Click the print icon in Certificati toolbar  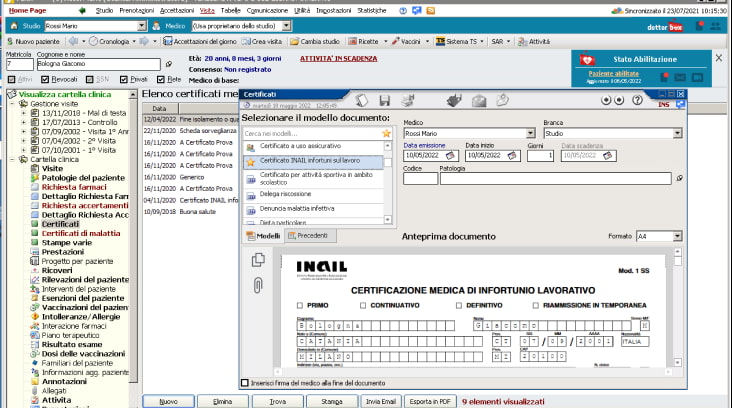tap(408, 100)
